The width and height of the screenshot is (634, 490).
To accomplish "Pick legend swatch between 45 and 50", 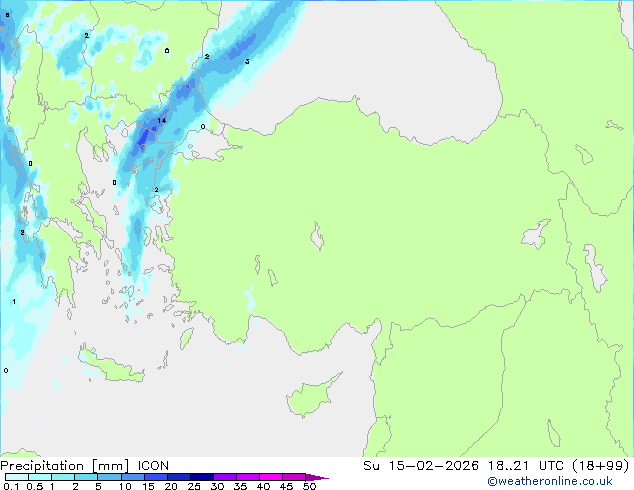I will [x=294, y=477].
